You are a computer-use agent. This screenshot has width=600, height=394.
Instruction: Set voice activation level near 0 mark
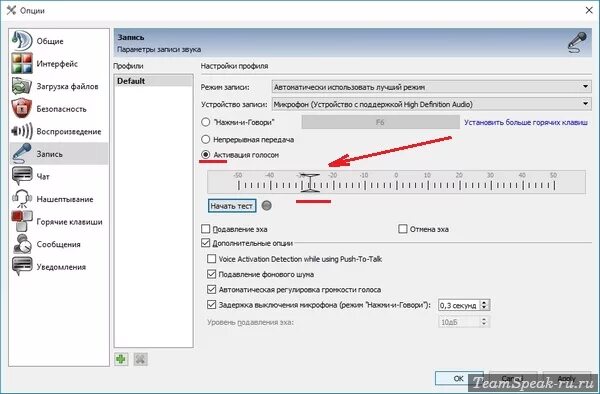point(396,185)
